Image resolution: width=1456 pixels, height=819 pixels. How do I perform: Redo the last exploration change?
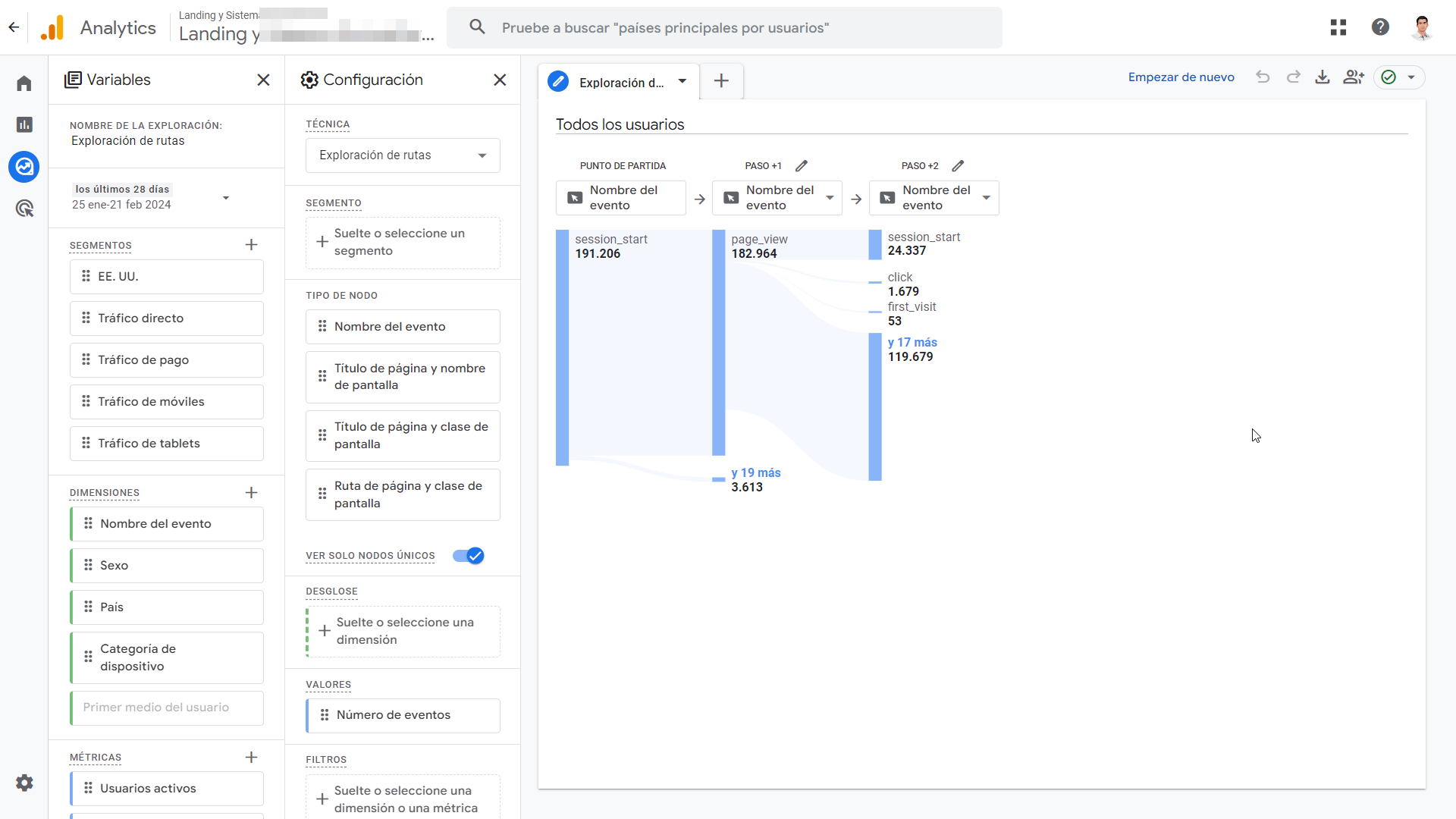[x=1293, y=77]
